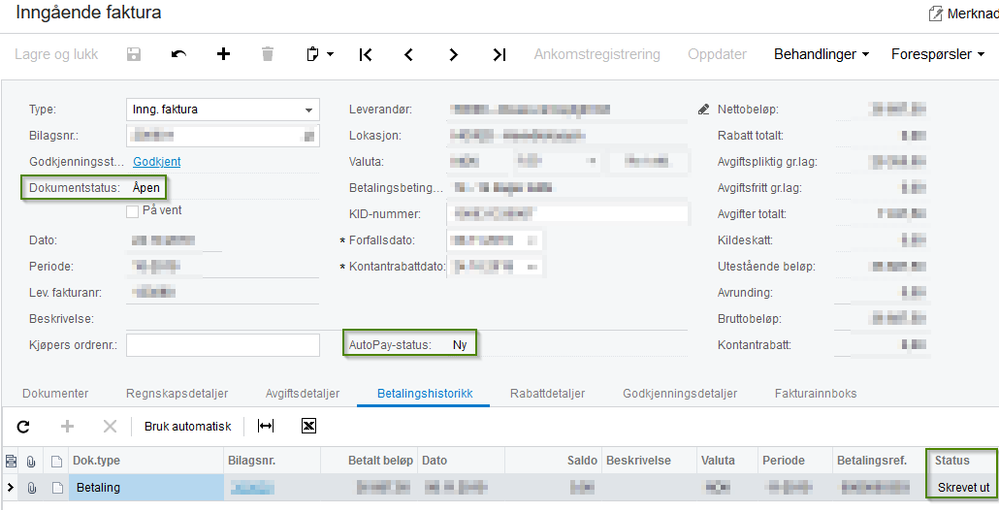Go to the first record
The image size is (999, 510).
(365, 54)
